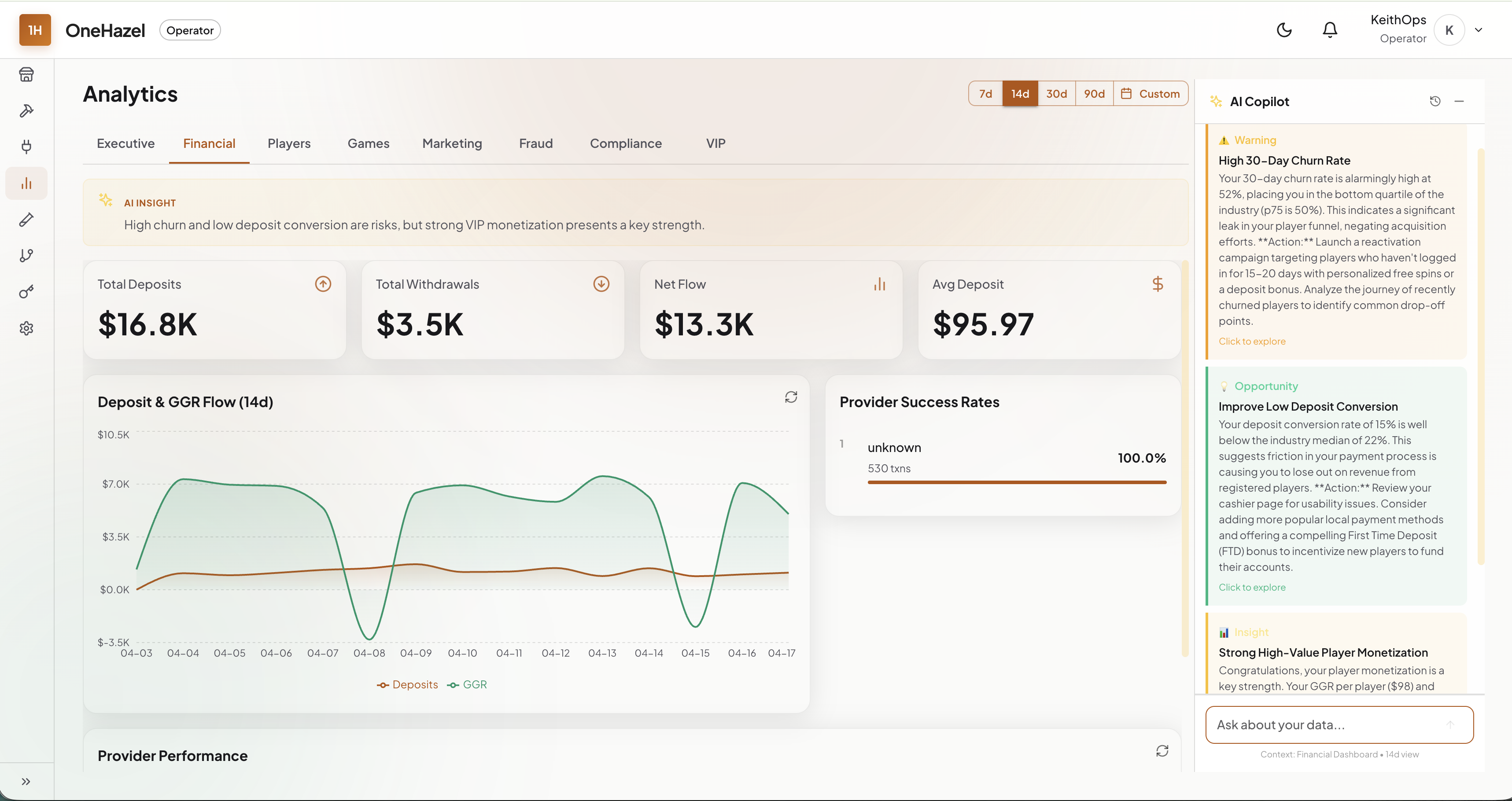The width and height of the screenshot is (1512, 801).
Task: Minimize the AI Copilot panel
Action: pos(1459,101)
